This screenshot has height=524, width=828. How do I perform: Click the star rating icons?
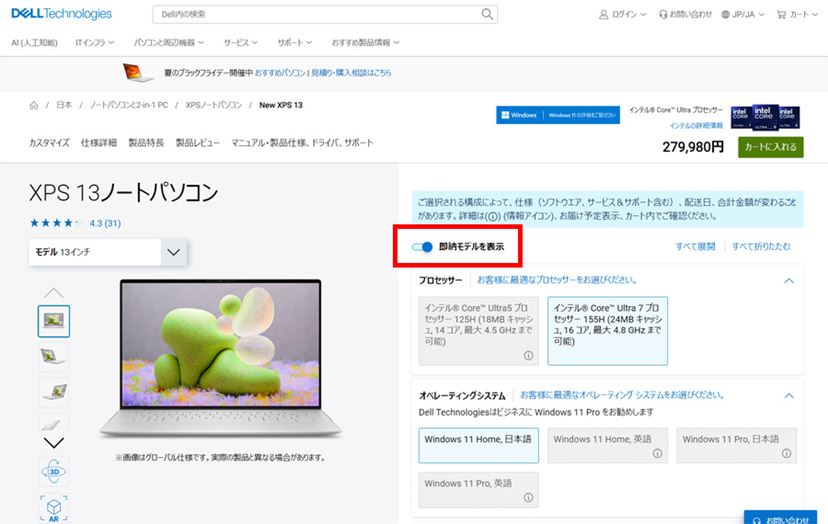click(x=54, y=223)
